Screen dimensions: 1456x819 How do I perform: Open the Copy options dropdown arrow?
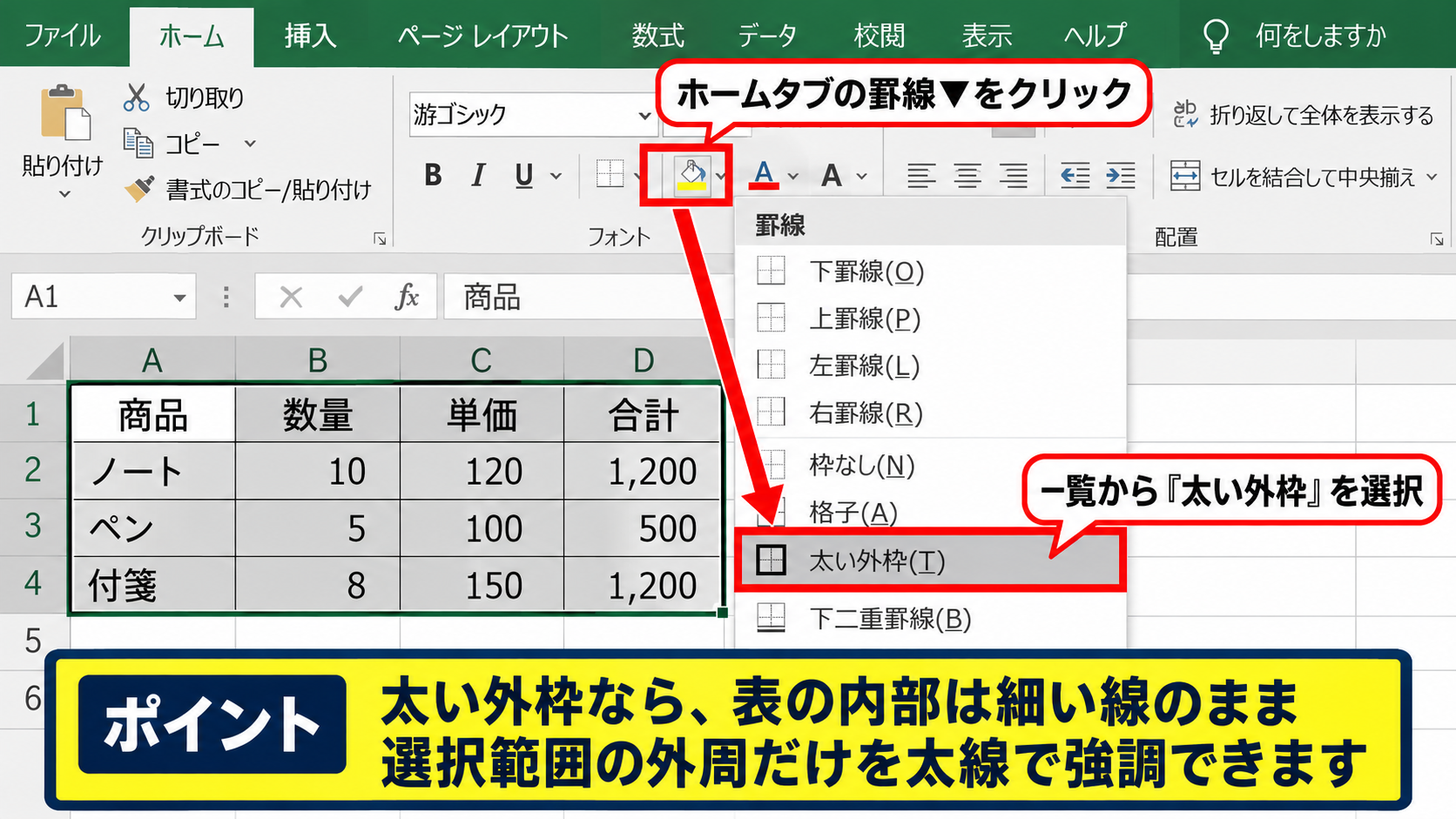pos(250,144)
